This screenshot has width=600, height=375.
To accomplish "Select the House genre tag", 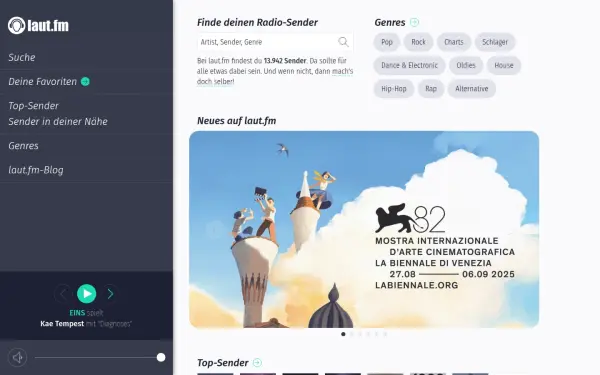I will tap(504, 65).
